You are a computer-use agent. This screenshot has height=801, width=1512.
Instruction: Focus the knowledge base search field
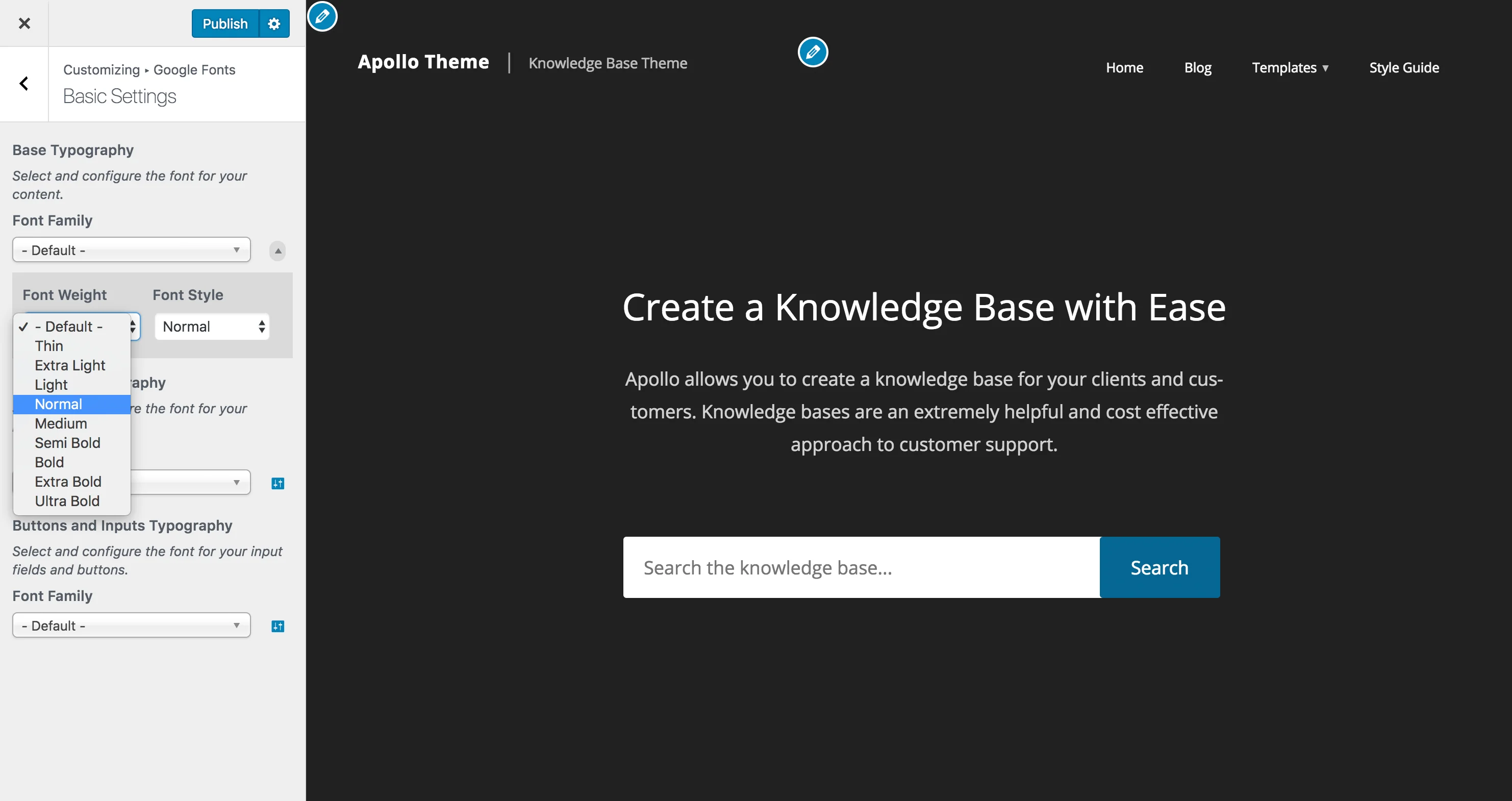pyautogui.click(x=861, y=567)
